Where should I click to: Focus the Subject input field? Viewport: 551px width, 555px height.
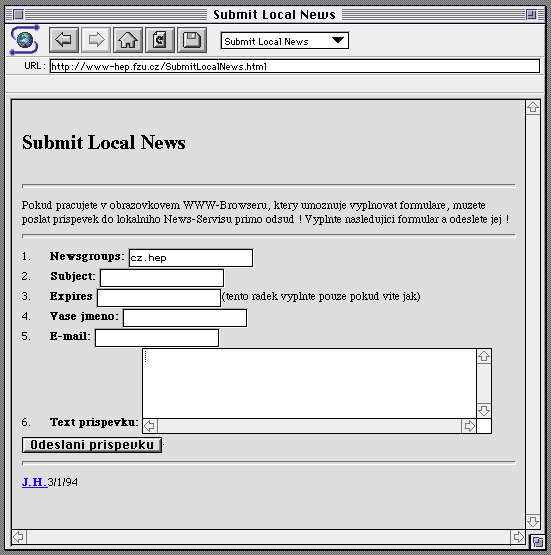(x=162, y=278)
